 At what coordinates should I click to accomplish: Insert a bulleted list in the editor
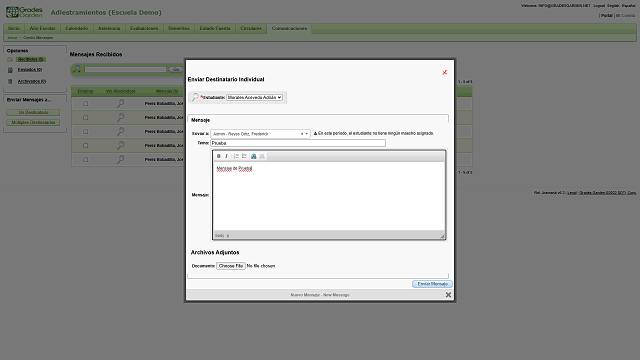244,156
